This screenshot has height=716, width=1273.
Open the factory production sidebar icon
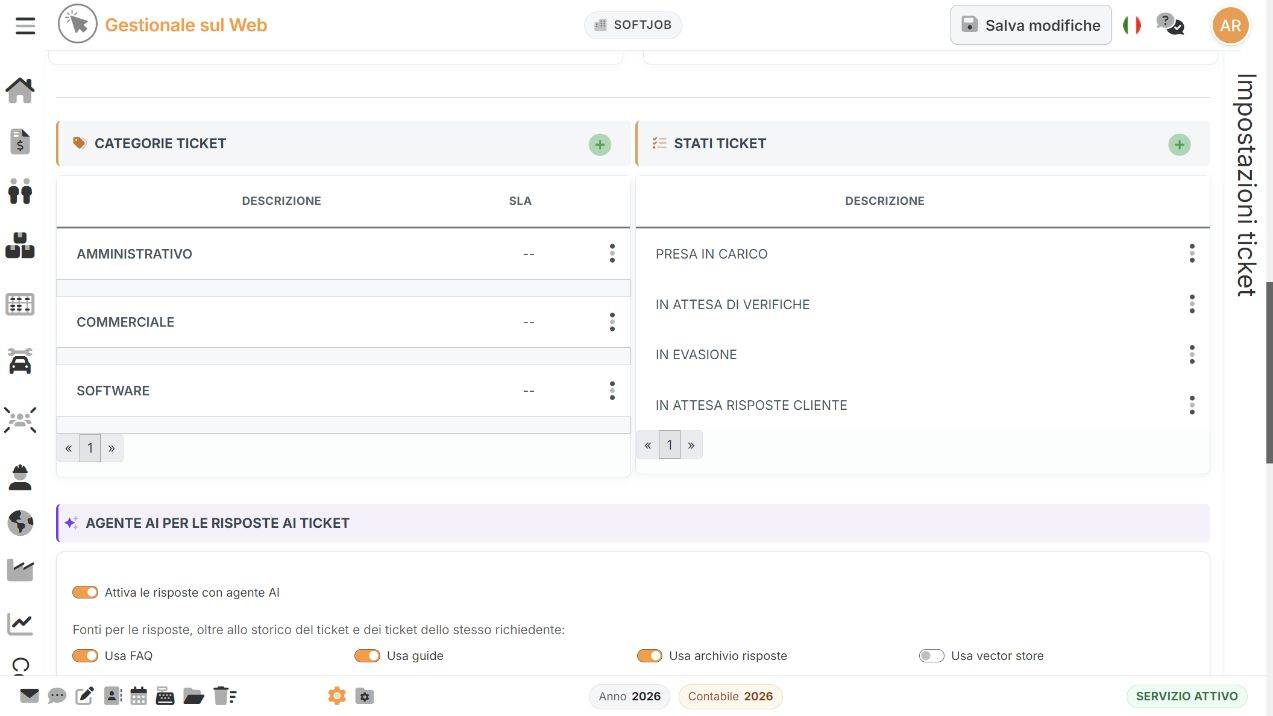click(20, 570)
